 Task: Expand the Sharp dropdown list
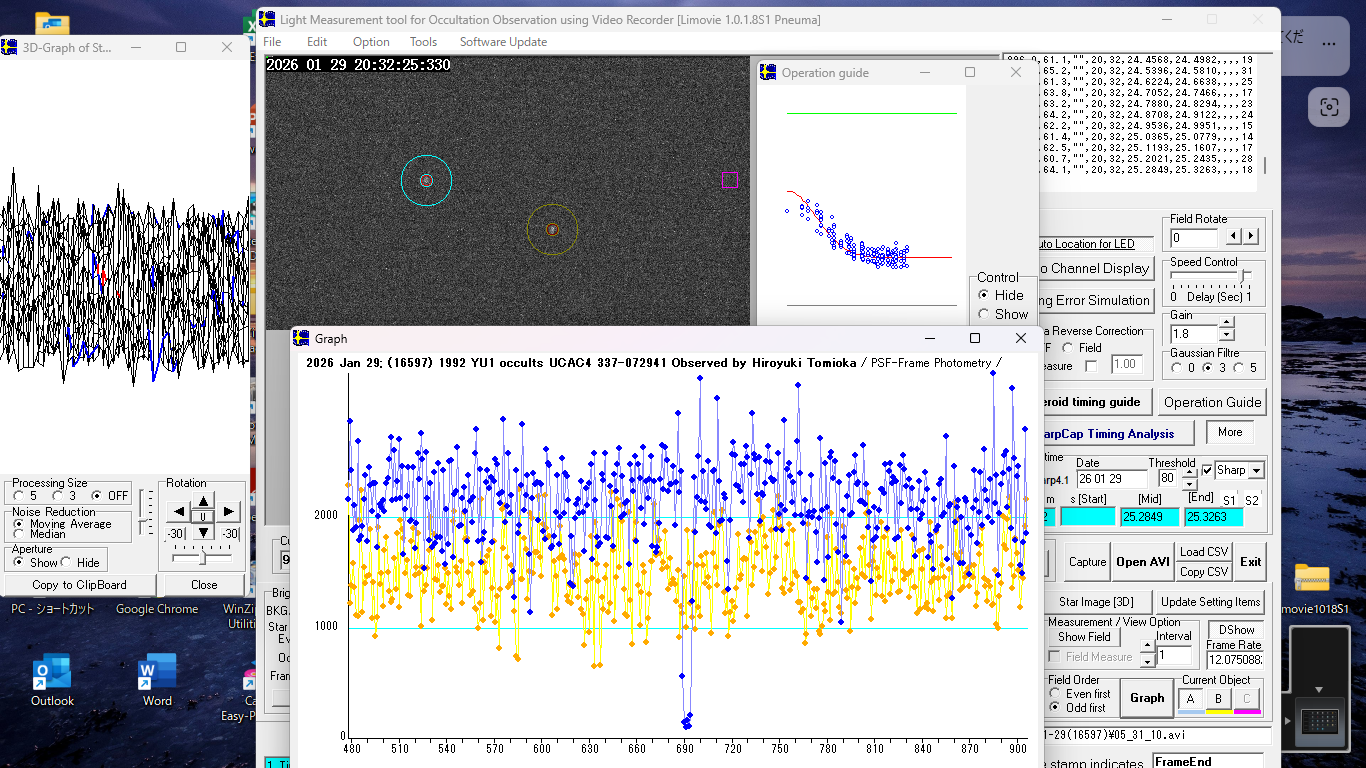click(1257, 470)
